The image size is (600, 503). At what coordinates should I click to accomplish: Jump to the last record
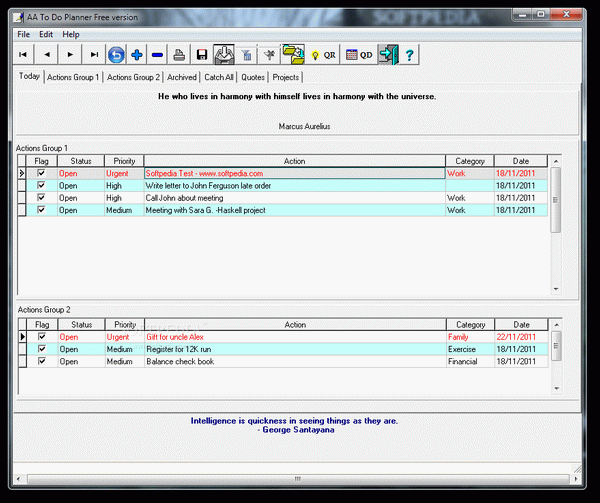pos(94,55)
